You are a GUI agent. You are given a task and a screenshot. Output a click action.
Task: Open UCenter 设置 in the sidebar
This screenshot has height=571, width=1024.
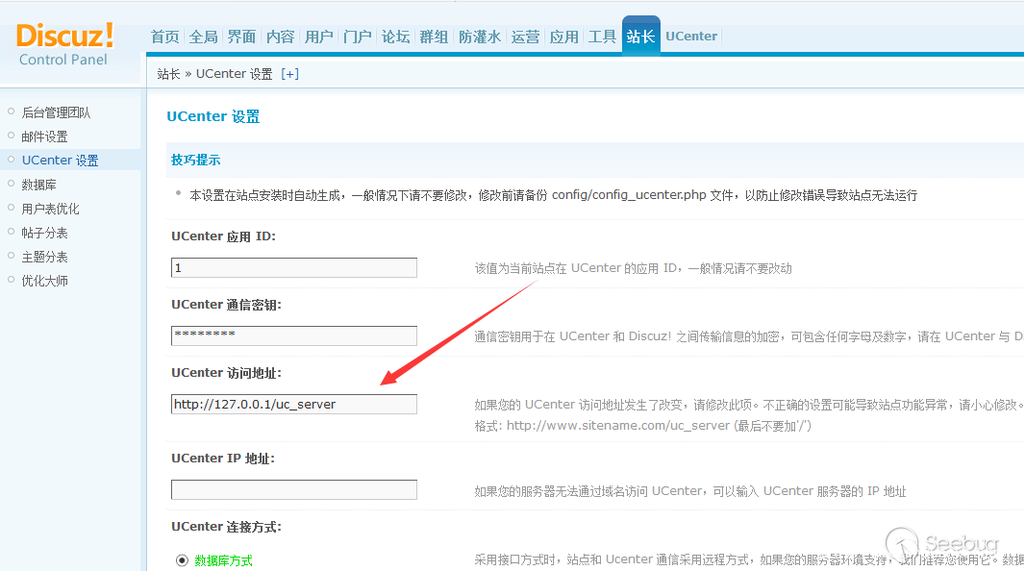tap(60, 160)
